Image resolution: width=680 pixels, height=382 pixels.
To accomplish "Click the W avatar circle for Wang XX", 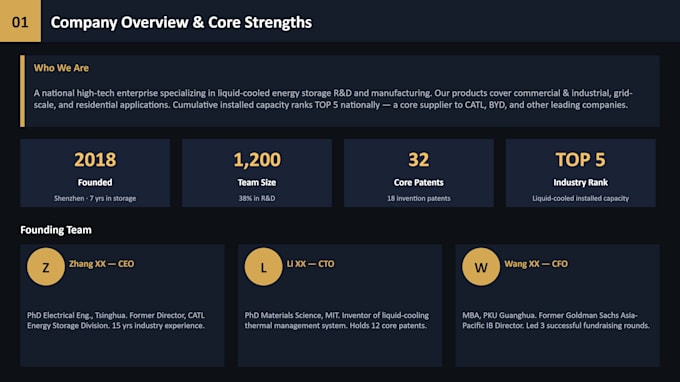I will [481, 267].
